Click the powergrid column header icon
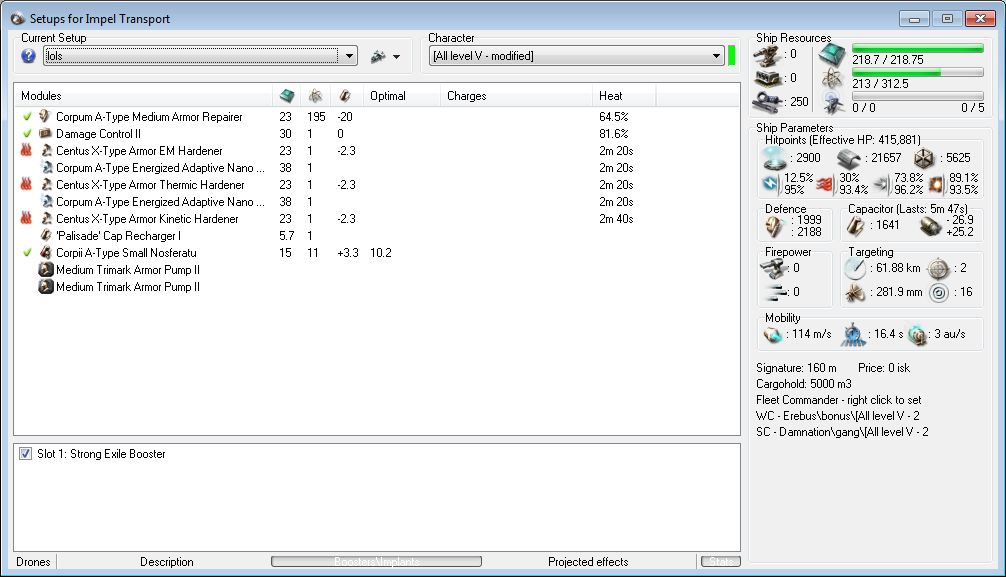Image resolution: width=1006 pixels, height=577 pixels. point(315,96)
